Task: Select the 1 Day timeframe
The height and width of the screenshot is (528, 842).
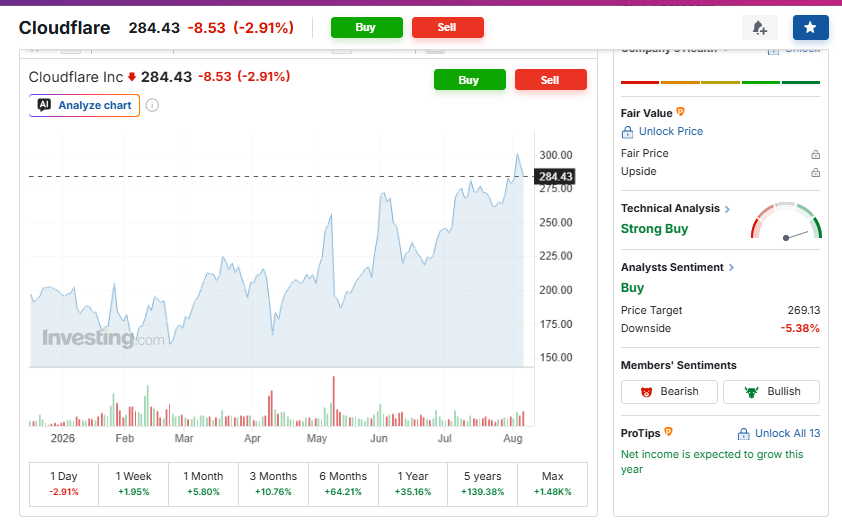Action: pyautogui.click(x=64, y=484)
